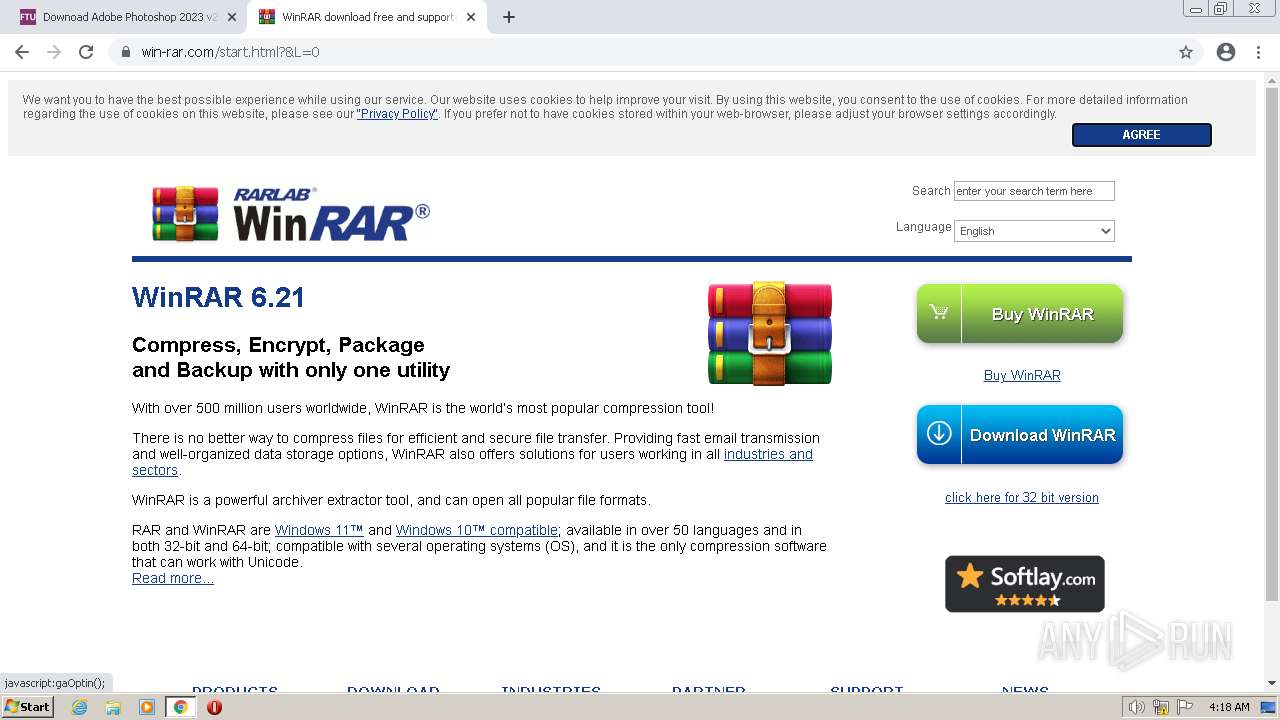The image size is (1280, 720).
Task: Click the Chrome icon in the taskbar
Action: point(180,707)
